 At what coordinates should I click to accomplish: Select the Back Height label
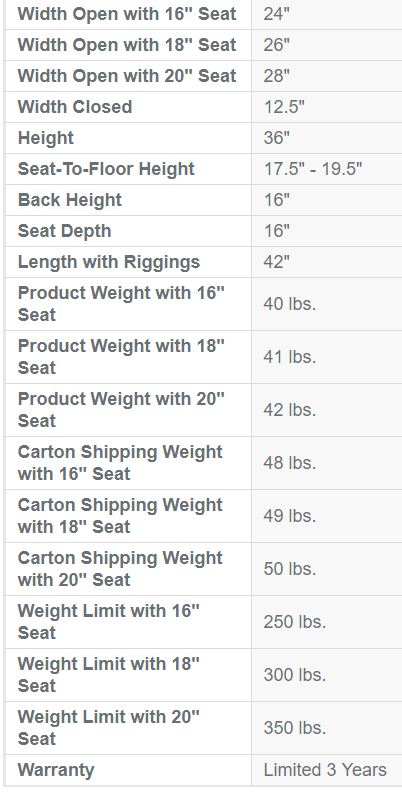click(x=69, y=200)
